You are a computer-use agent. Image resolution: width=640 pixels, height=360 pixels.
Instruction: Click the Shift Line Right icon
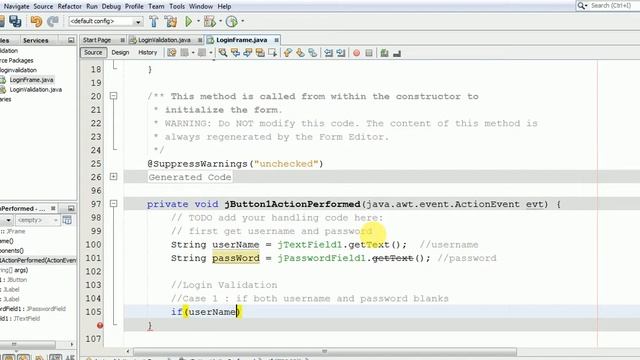(341, 53)
